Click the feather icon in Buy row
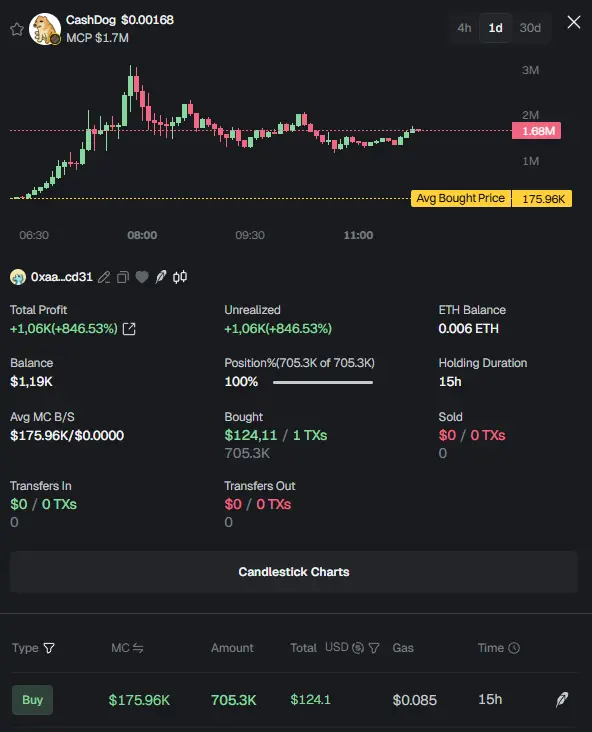 (562, 699)
